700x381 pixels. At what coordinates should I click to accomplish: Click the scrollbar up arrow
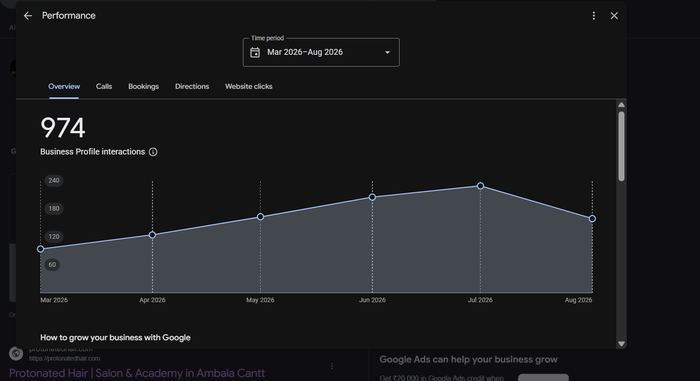(621, 105)
